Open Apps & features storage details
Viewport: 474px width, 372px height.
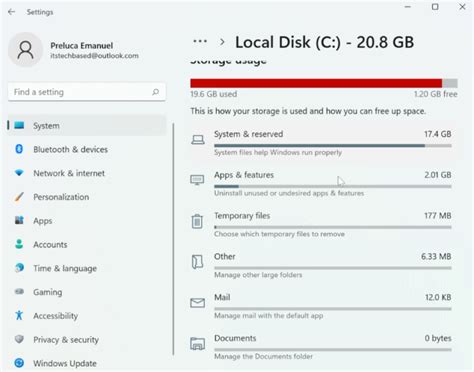click(321, 183)
